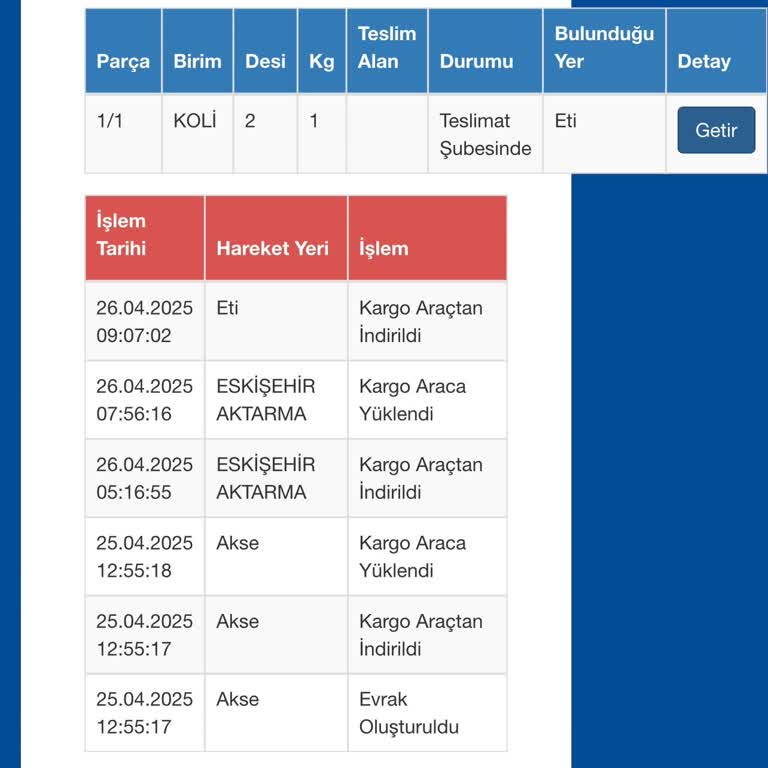768x768 pixels.
Task: Click Kargo Araca Yüklendi in 12:55:18 row
Action: (412, 557)
